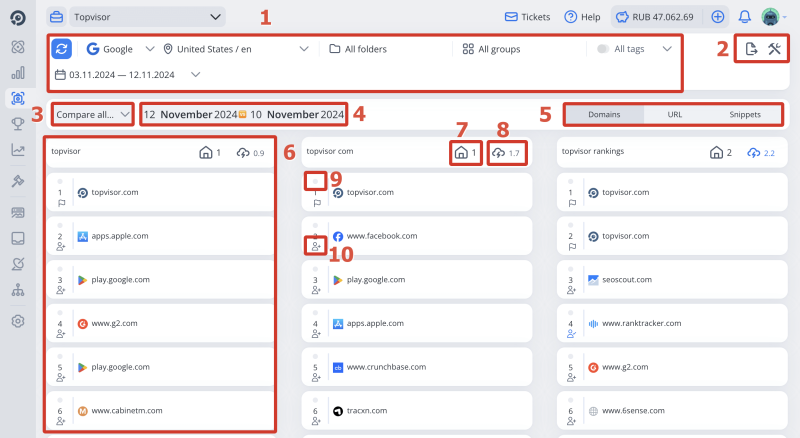Image resolution: width=800 pixels, height=438 pixels.
Task: Click the topvisor rankings keyword title
Action: (593, 151)
